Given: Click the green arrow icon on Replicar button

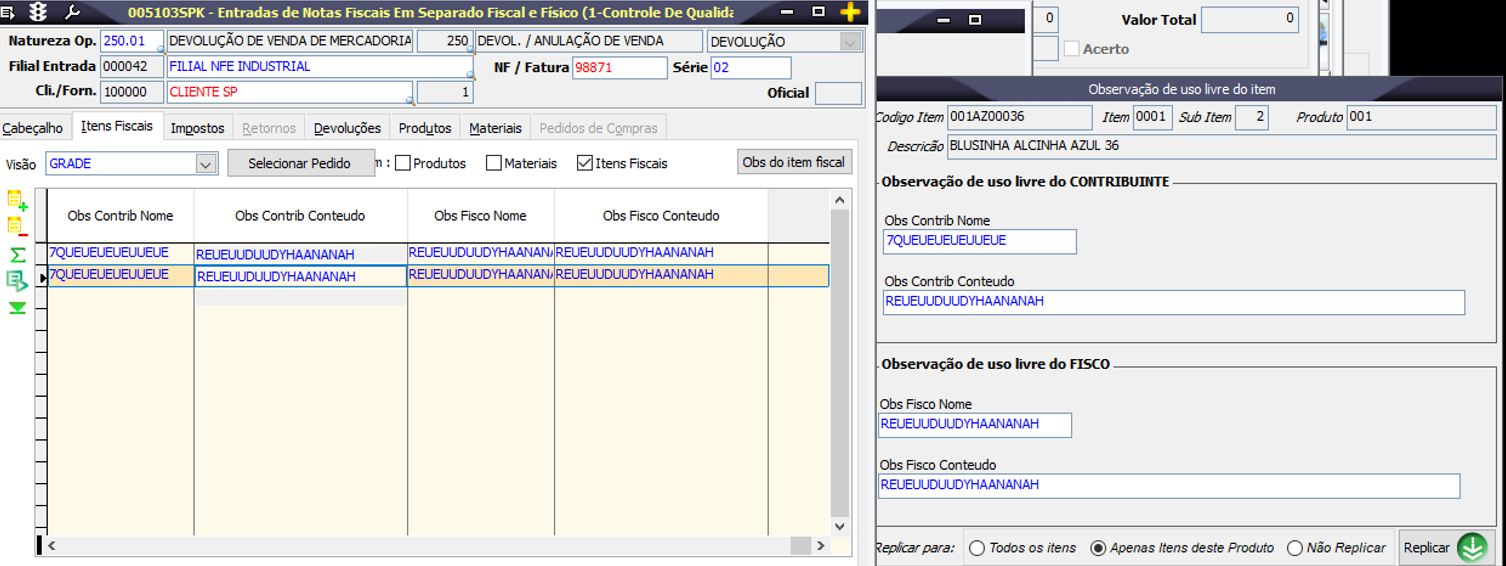Looking at the screenshot, I should (1472, 548).
